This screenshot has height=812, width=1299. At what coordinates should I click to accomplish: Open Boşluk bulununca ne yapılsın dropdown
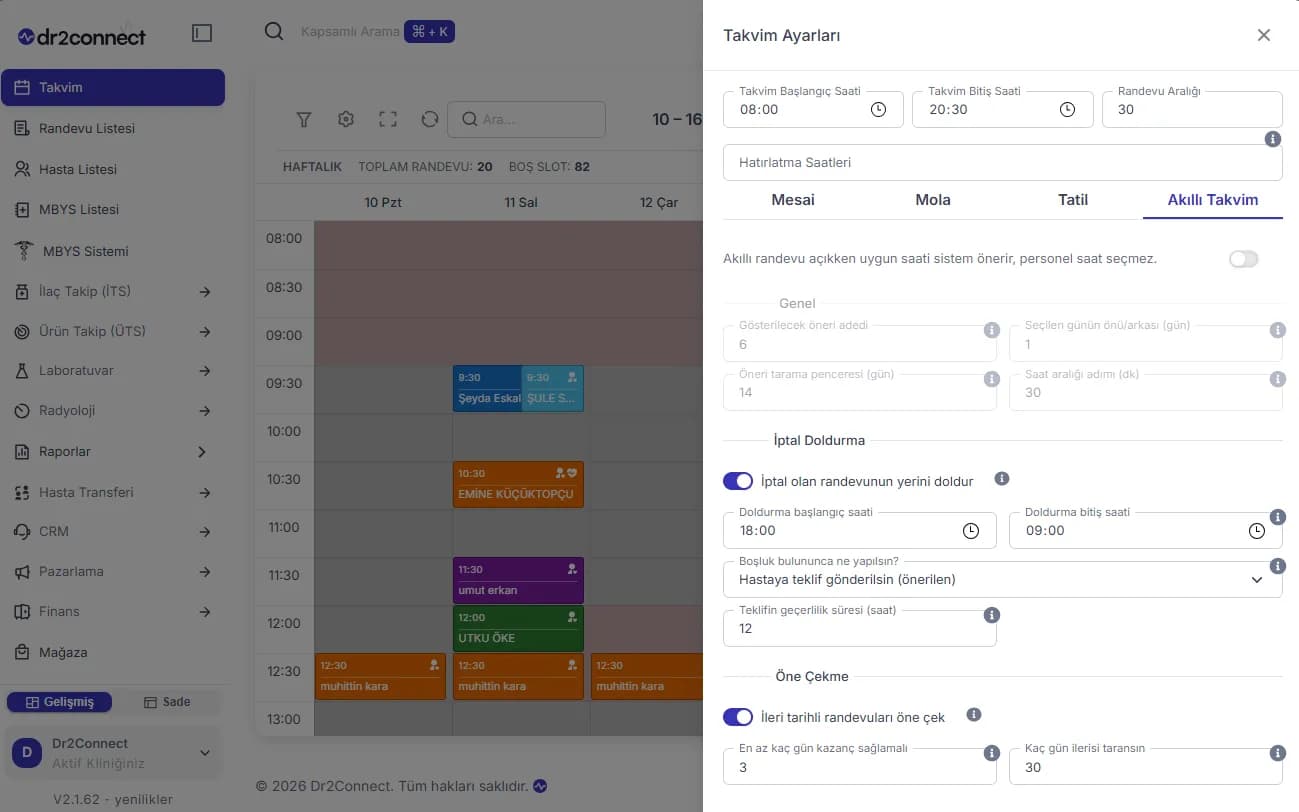(1002, 579)
